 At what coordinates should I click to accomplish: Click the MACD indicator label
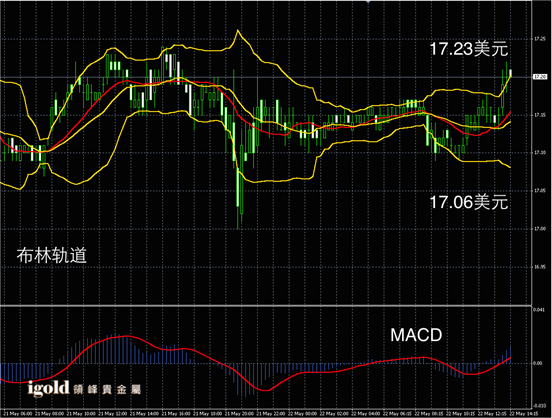[416, 335]
